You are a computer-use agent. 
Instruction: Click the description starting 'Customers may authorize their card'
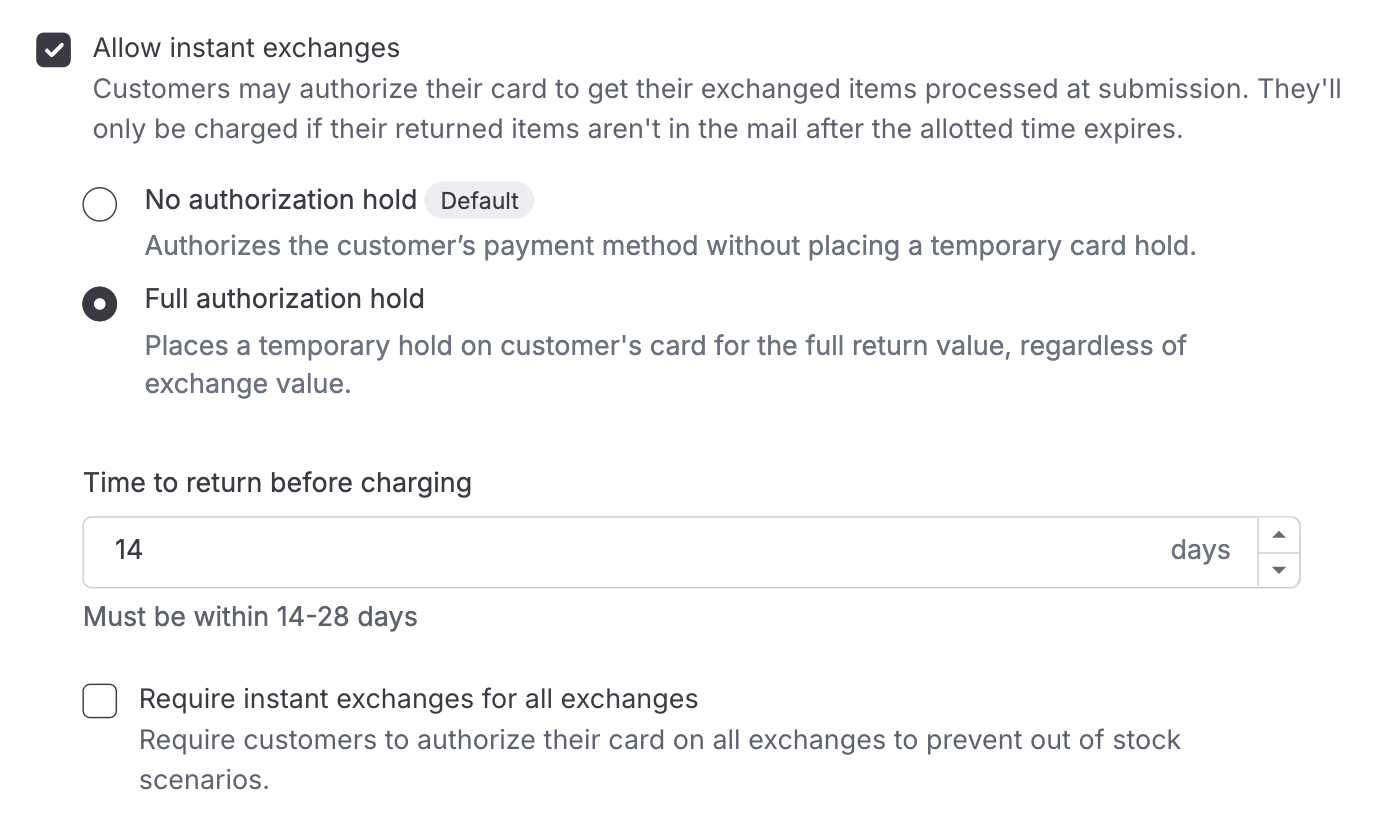click(716, 109)
